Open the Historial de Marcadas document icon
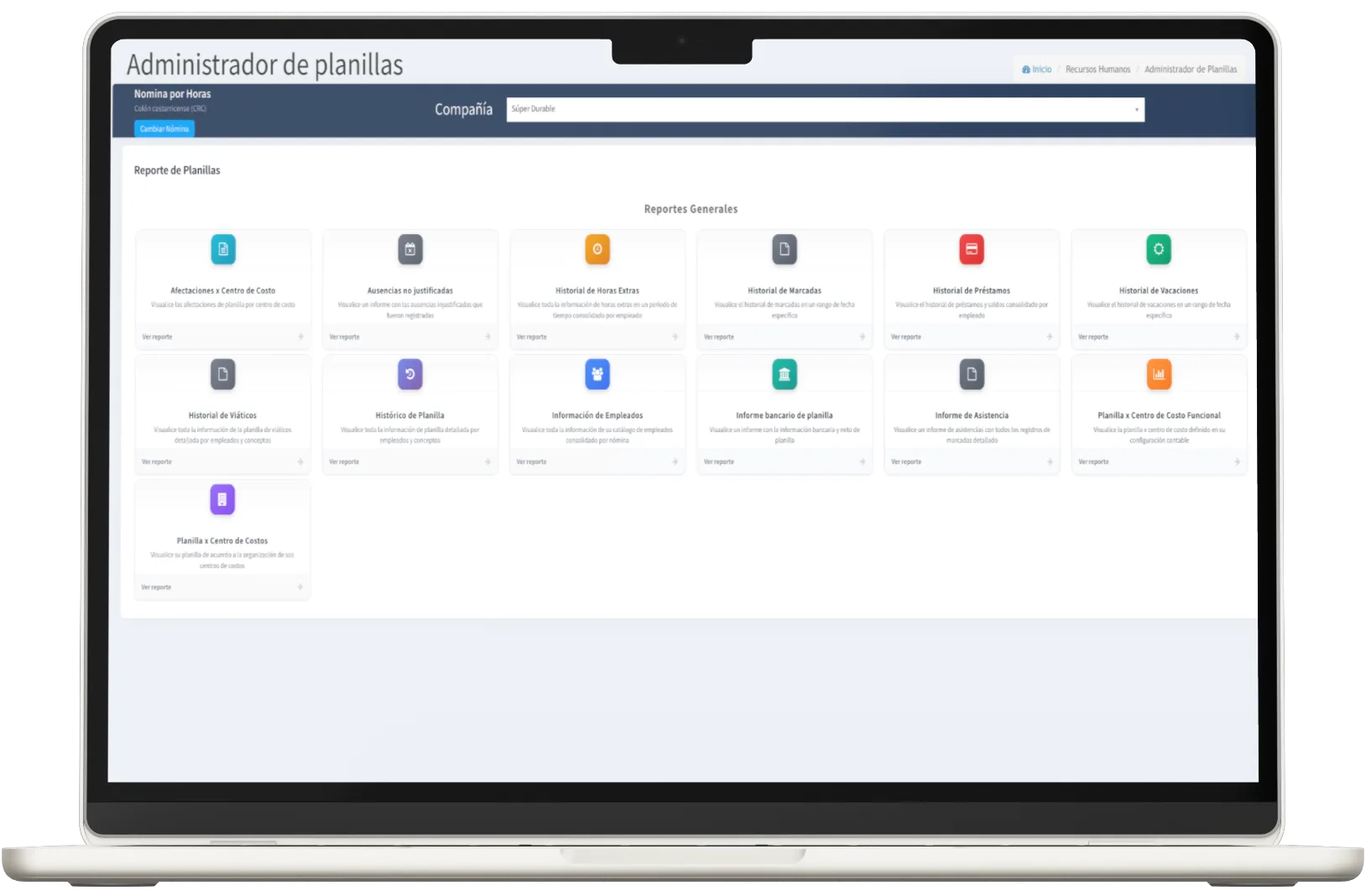 (x=785, y=249)
